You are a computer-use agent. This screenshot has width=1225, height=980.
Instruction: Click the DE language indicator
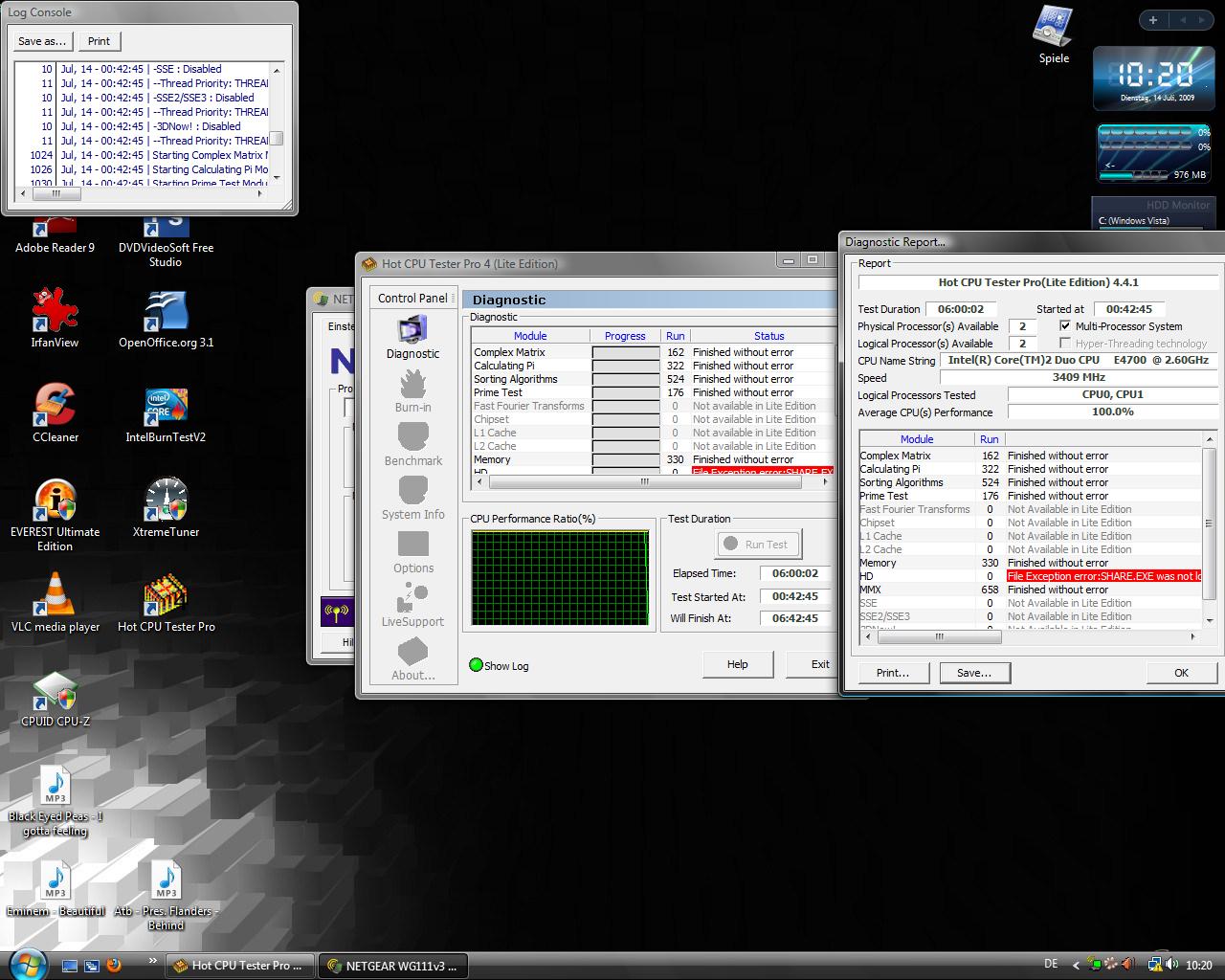coord(1051,965)
